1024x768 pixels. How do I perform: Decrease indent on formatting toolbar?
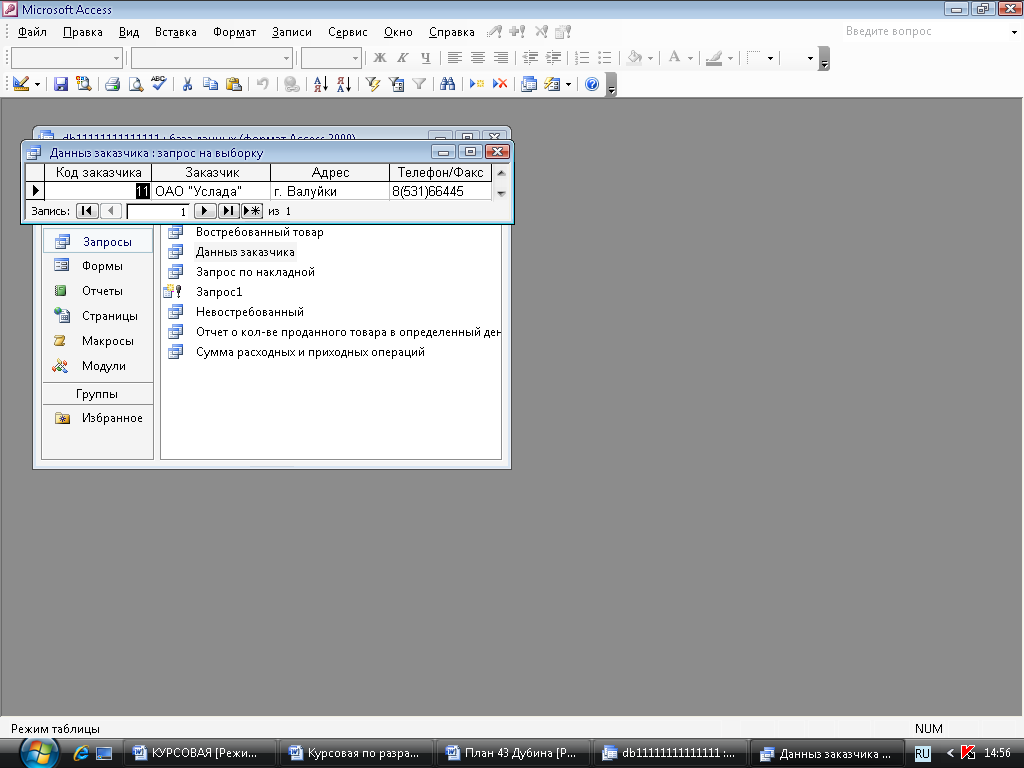pos(530,58)
